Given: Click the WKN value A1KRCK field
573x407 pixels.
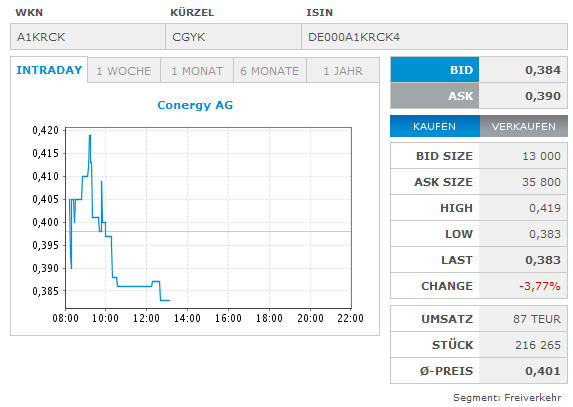Looking at the screenshot, I should (88, 37).
